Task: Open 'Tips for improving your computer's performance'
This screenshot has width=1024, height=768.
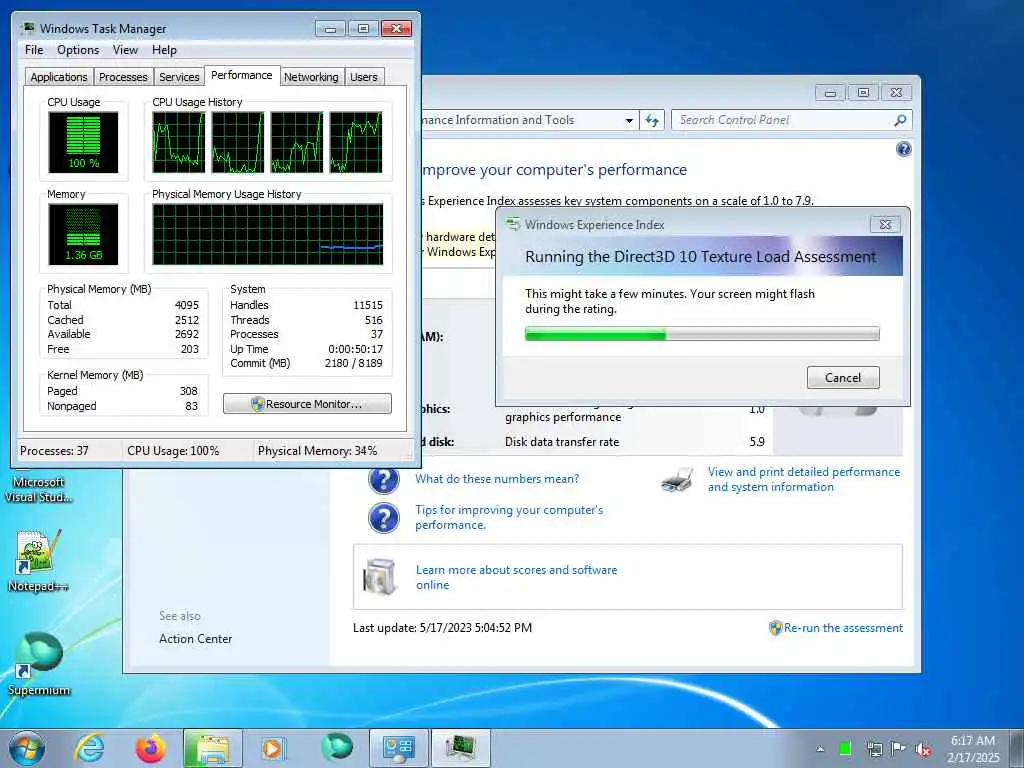Action: pos(509,517)
